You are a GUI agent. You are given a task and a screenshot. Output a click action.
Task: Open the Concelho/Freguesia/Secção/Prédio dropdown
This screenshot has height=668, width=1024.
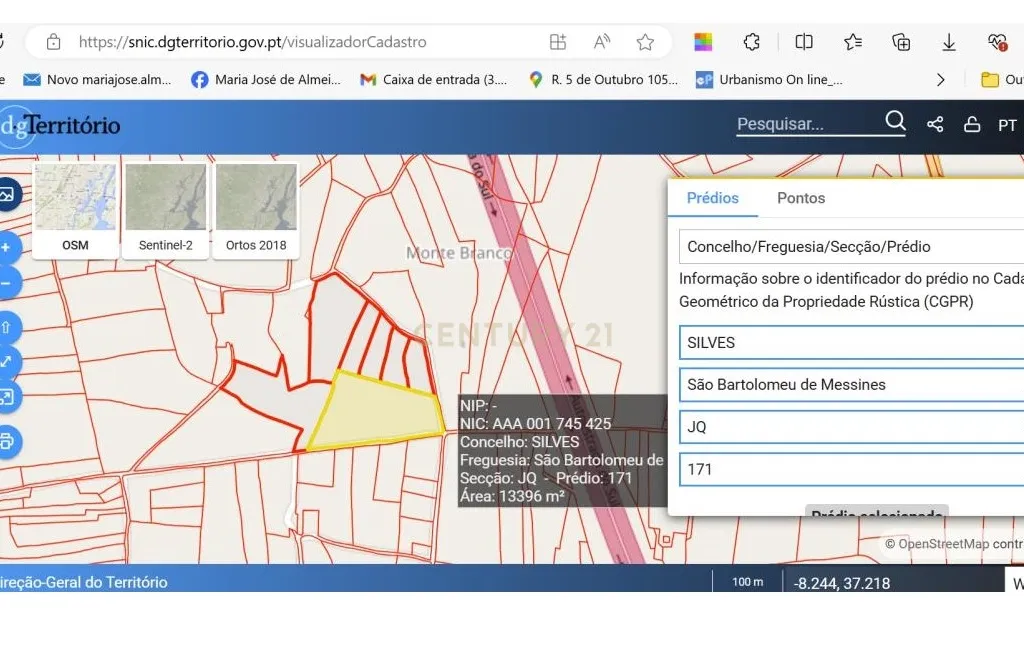850,247
